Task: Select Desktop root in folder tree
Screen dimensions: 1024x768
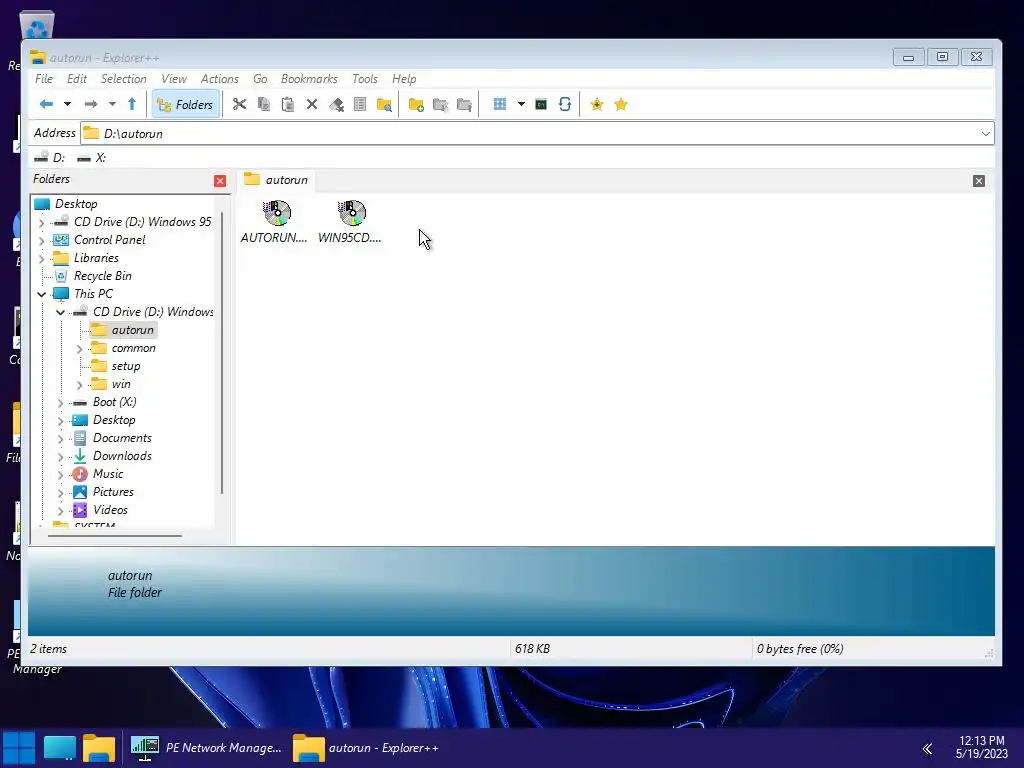Action: (76, 204)
